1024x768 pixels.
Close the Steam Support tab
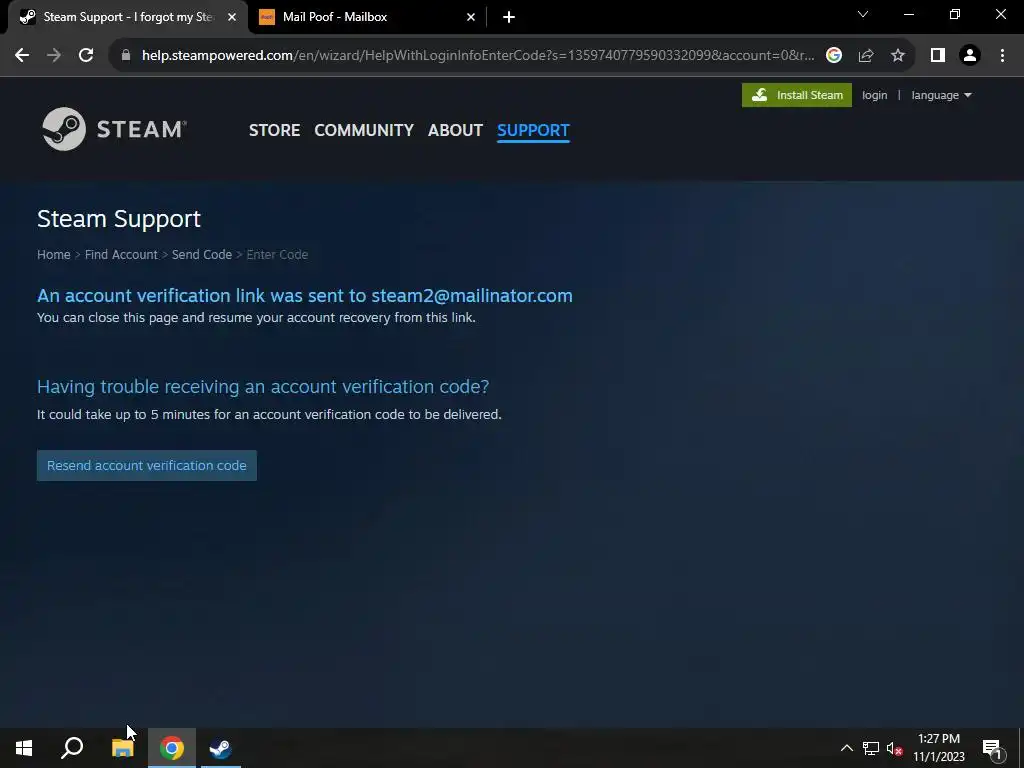pos(232,17)
